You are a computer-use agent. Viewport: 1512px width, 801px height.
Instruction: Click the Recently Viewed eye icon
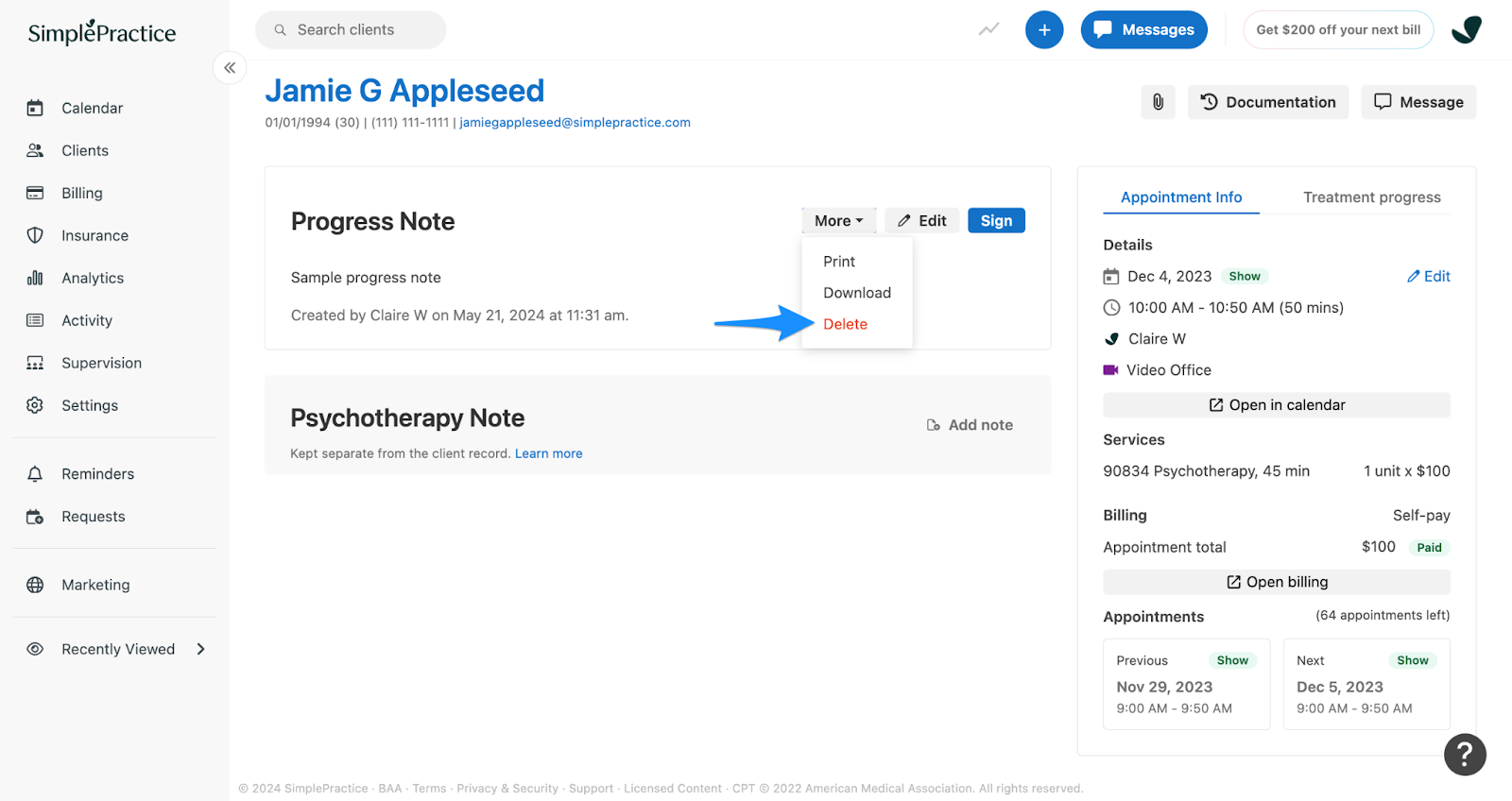[x=35, y=649]
